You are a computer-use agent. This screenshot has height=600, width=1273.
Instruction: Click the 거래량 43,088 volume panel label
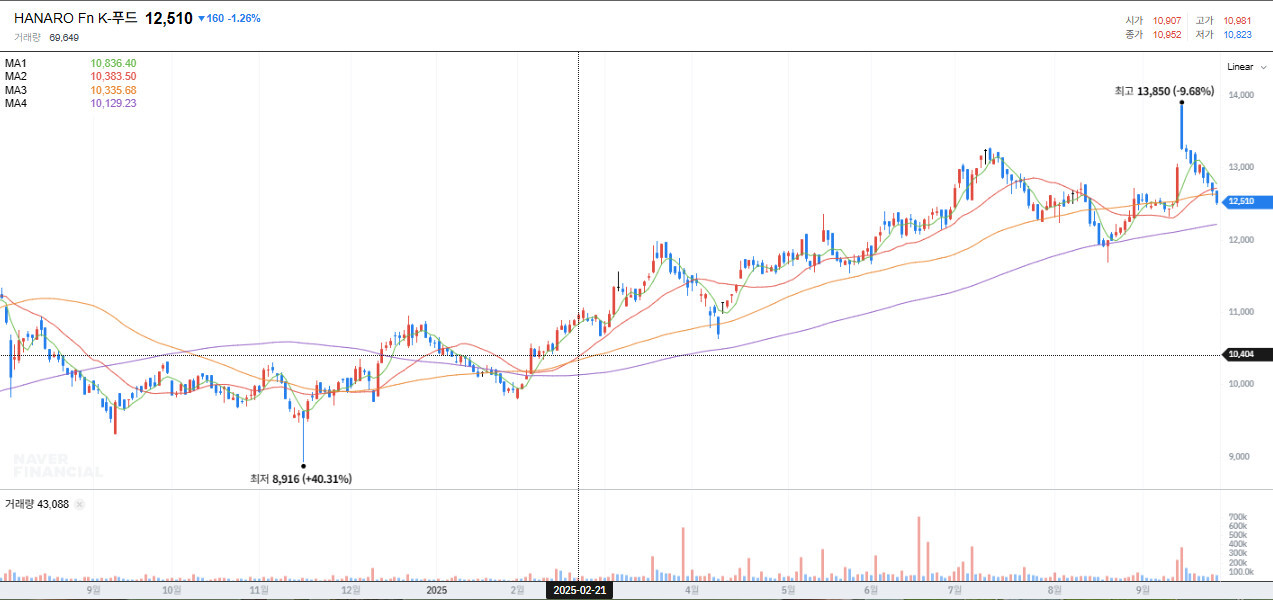point(37,504)
